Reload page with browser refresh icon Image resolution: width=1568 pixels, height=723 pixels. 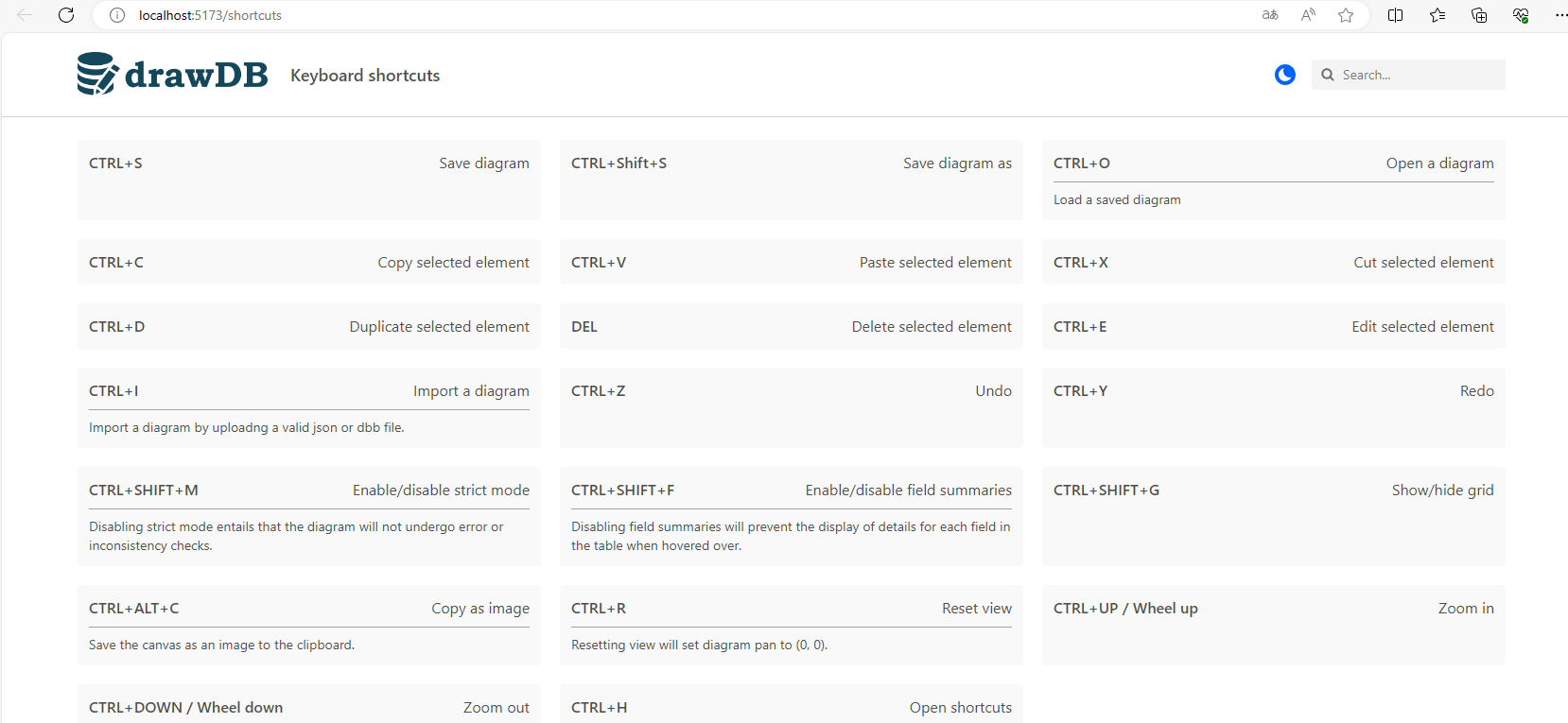point(66,15)
